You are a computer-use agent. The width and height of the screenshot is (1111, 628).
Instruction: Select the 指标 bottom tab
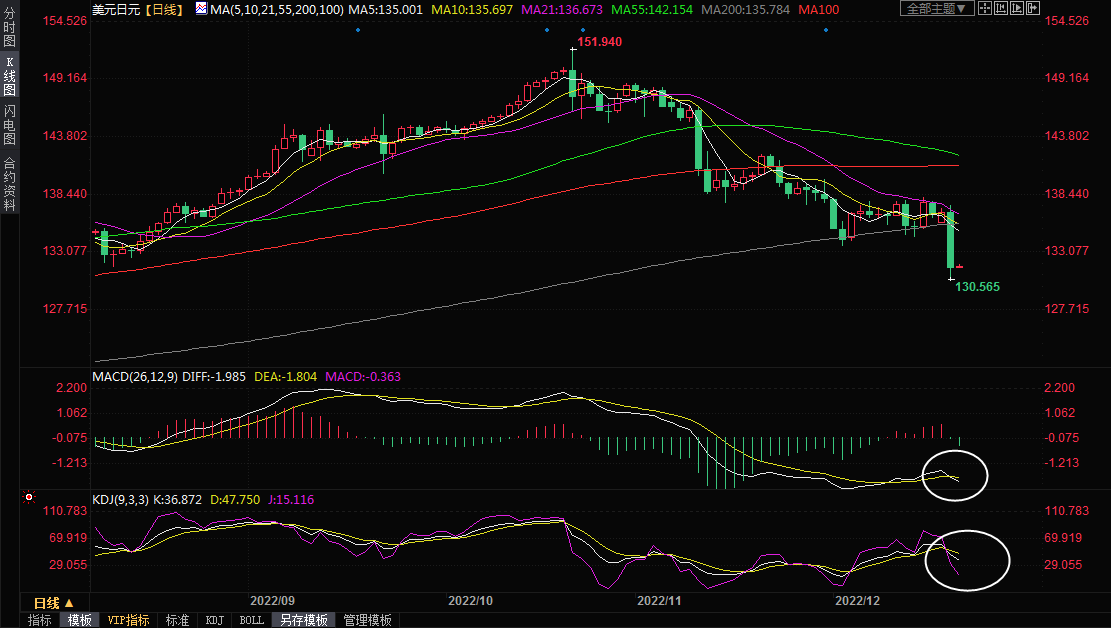40,620
